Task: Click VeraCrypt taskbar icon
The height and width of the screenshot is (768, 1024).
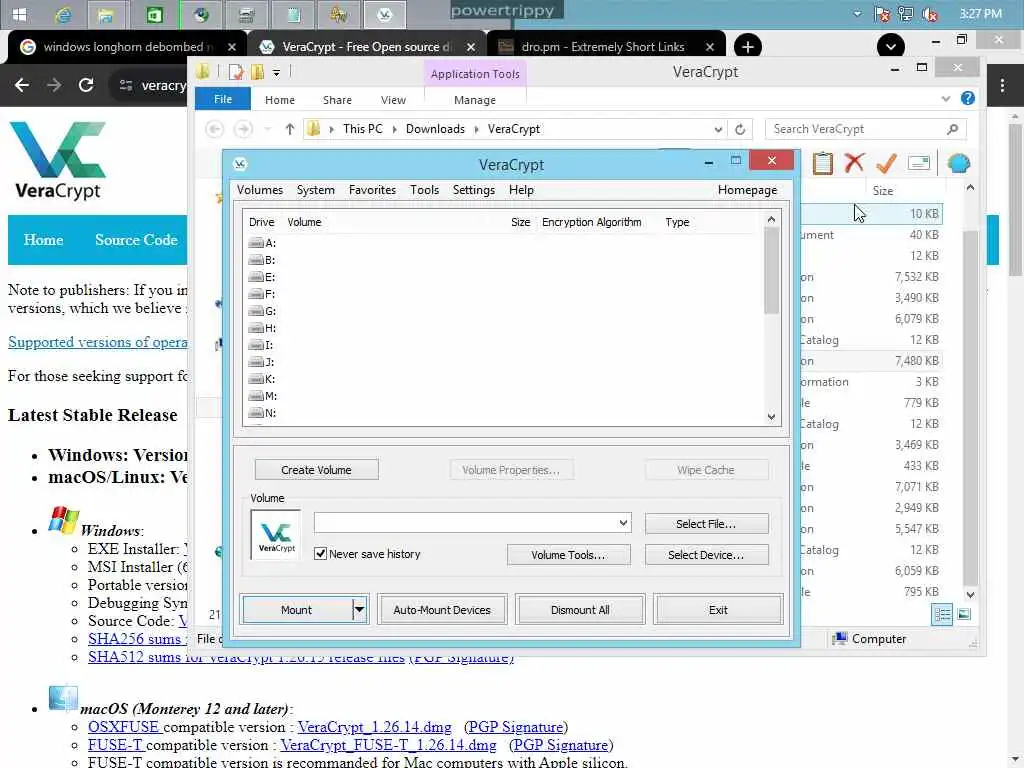Action: coord(385,14)
